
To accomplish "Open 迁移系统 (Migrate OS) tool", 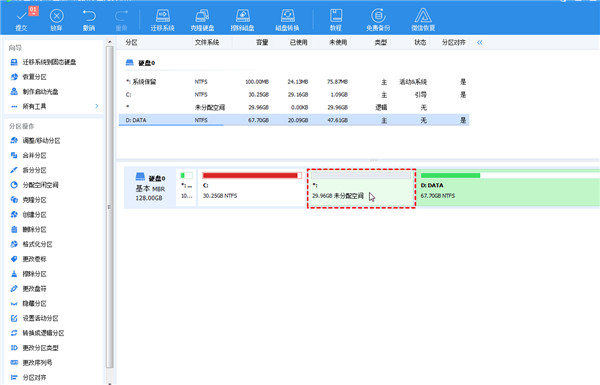I will coord(163,20).
